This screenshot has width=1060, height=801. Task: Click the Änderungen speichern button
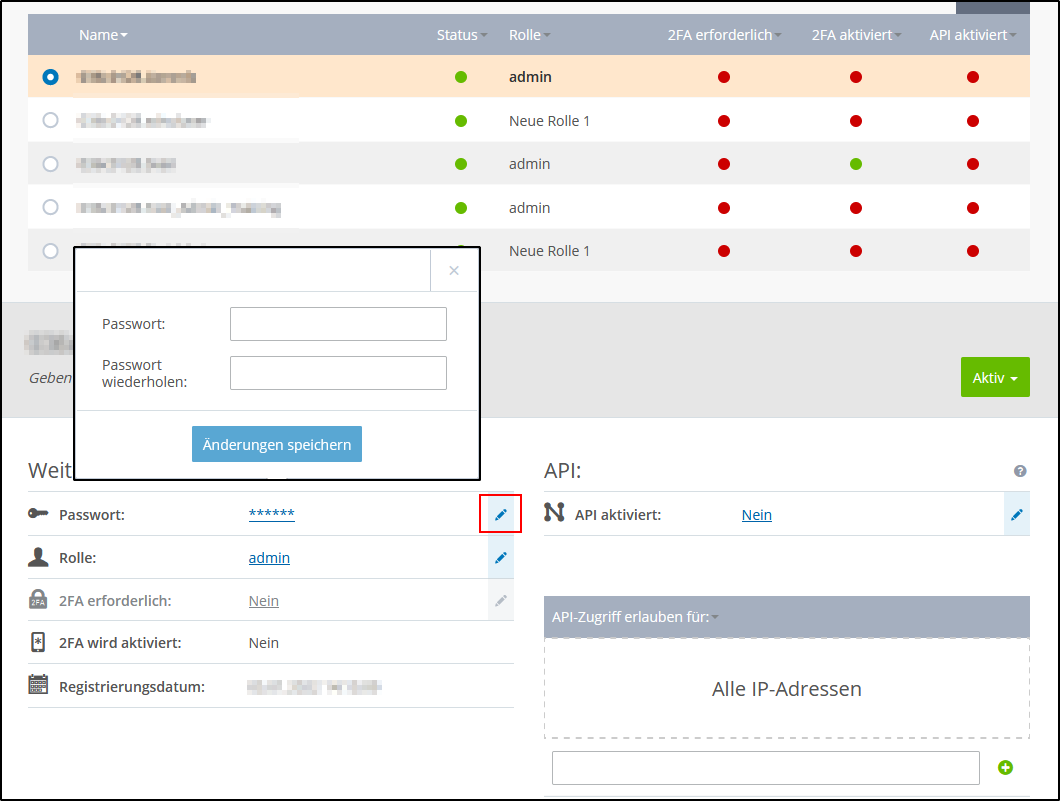[x=277, y=444]
